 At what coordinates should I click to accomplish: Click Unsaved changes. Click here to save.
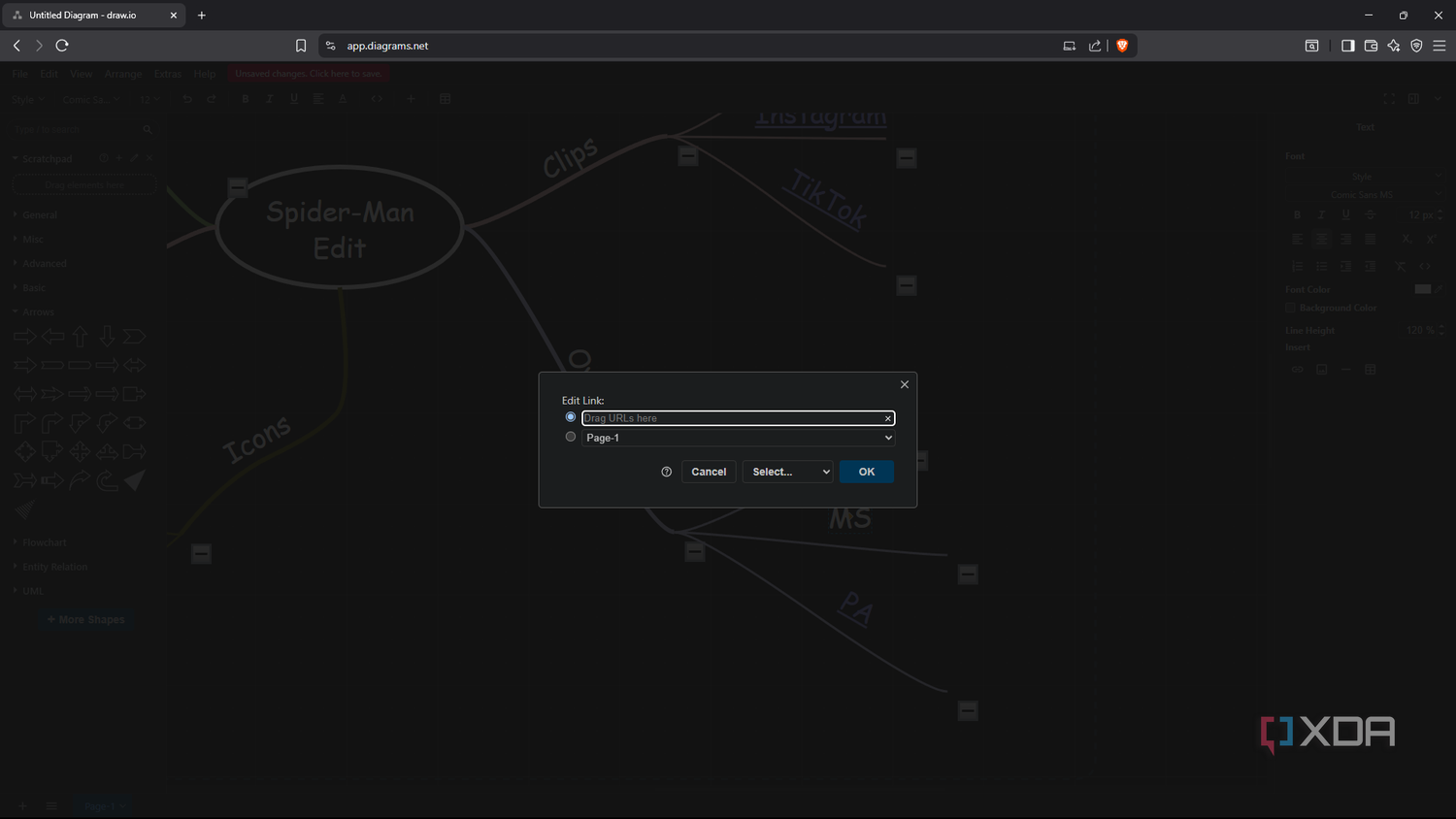309,74
